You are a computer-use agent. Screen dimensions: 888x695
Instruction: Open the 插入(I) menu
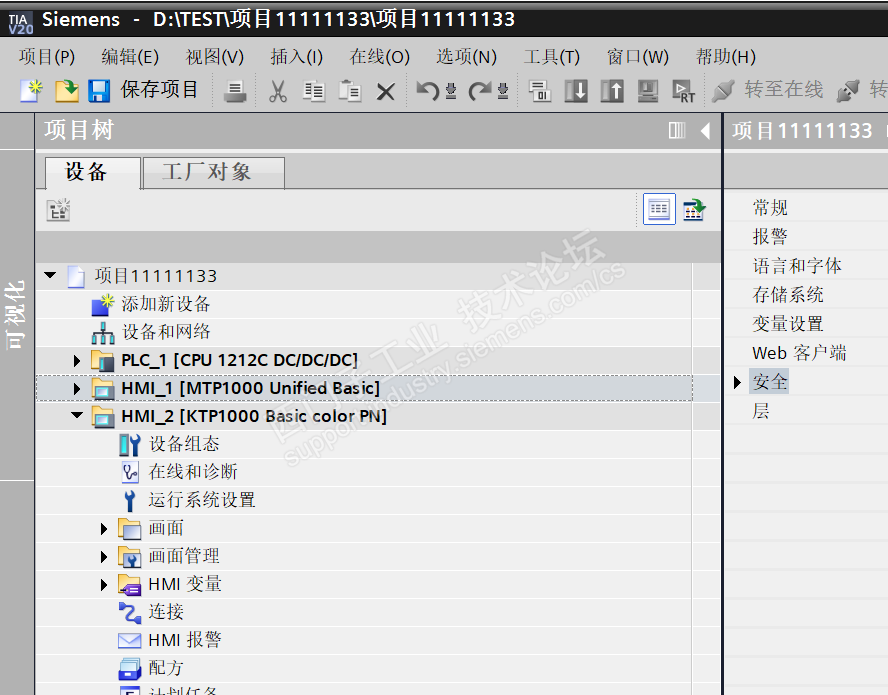[297, 57]
